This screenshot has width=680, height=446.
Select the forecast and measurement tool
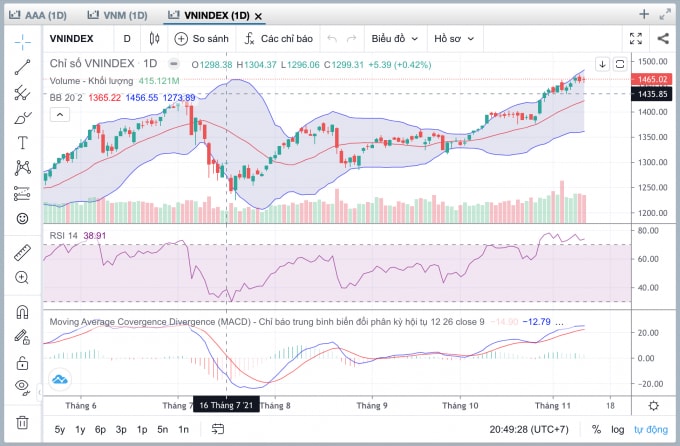point(22,193)
